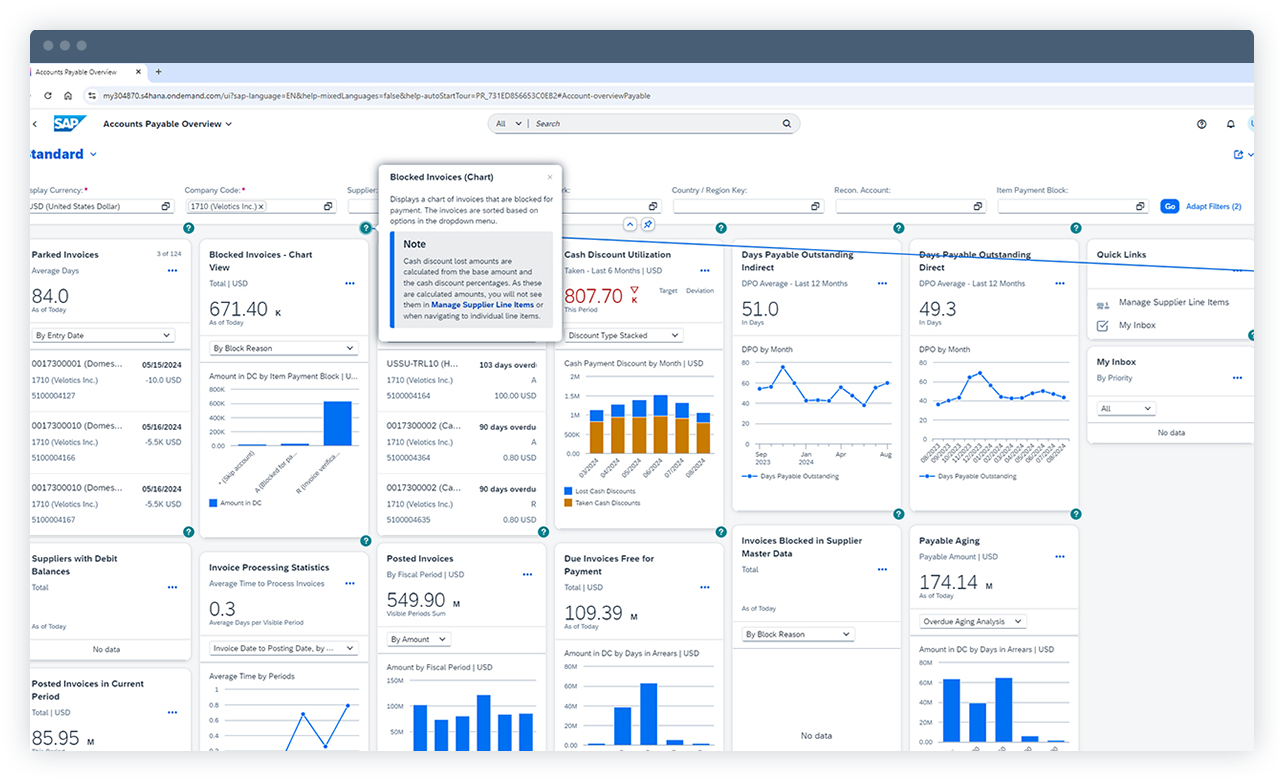
Task: Open Adapt Filters (2)
Action: [x=1213, y=206]
